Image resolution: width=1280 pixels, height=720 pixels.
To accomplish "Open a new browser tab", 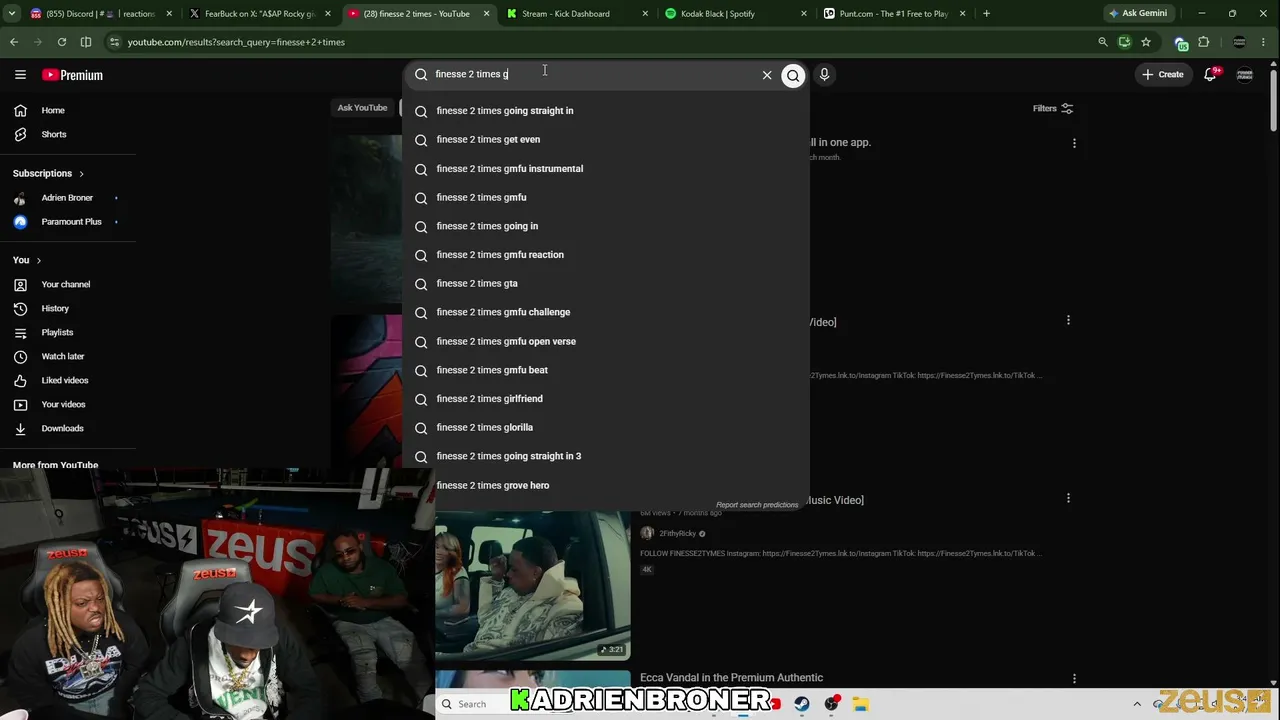I will click(986, 14).
